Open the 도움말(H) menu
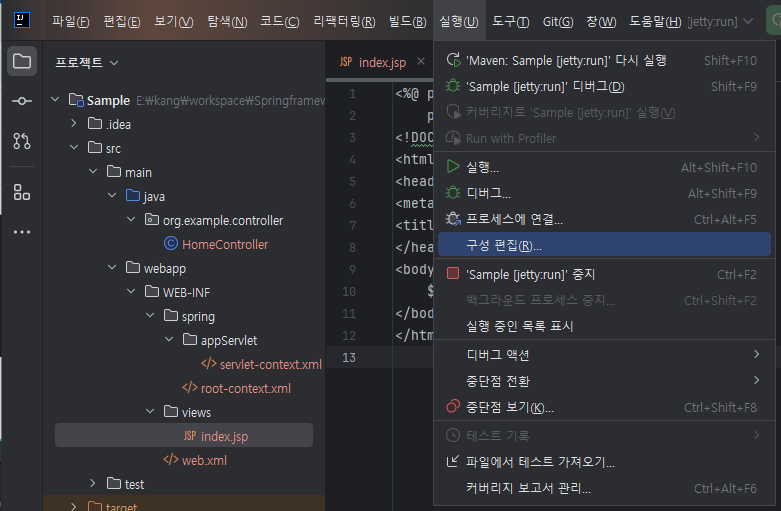The height and width of the screenshot is (511, 781). tap(655, 21)
